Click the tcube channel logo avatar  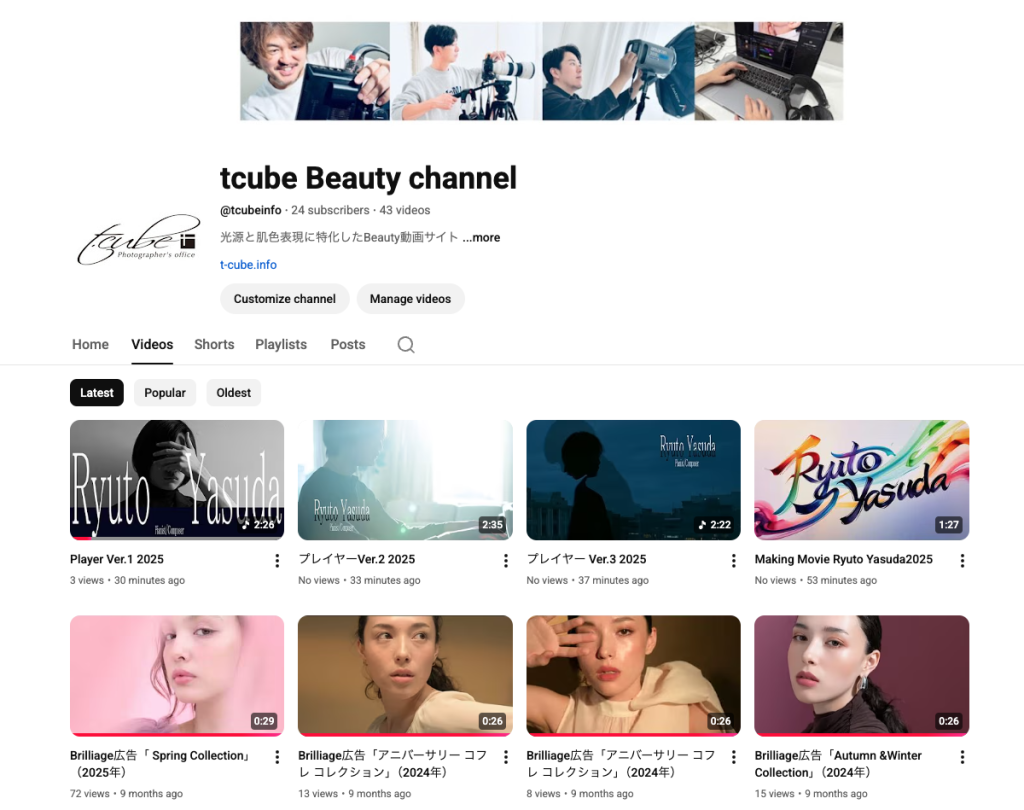click(138, 240)
